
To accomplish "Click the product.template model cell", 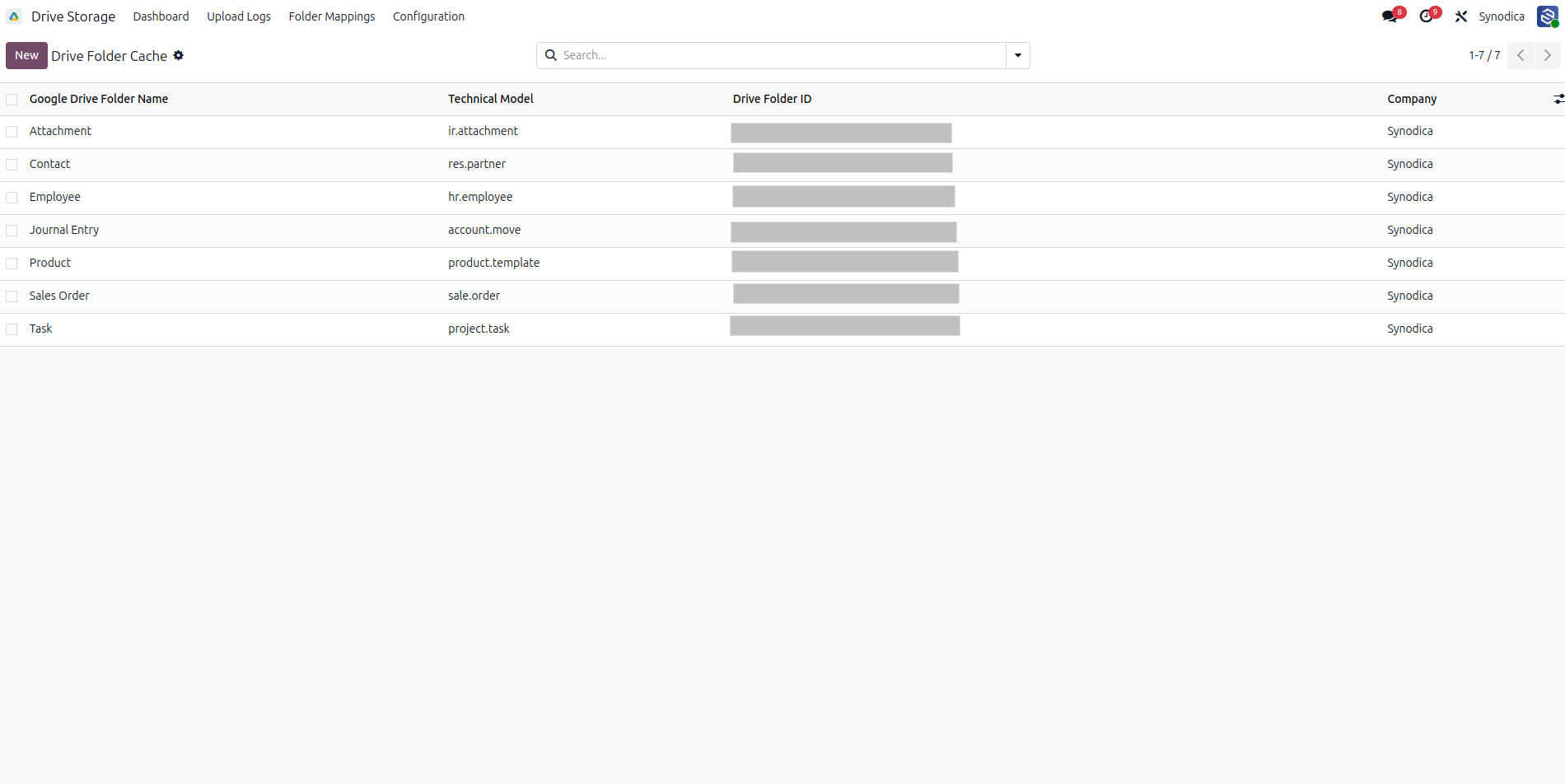I will [493, 263].
